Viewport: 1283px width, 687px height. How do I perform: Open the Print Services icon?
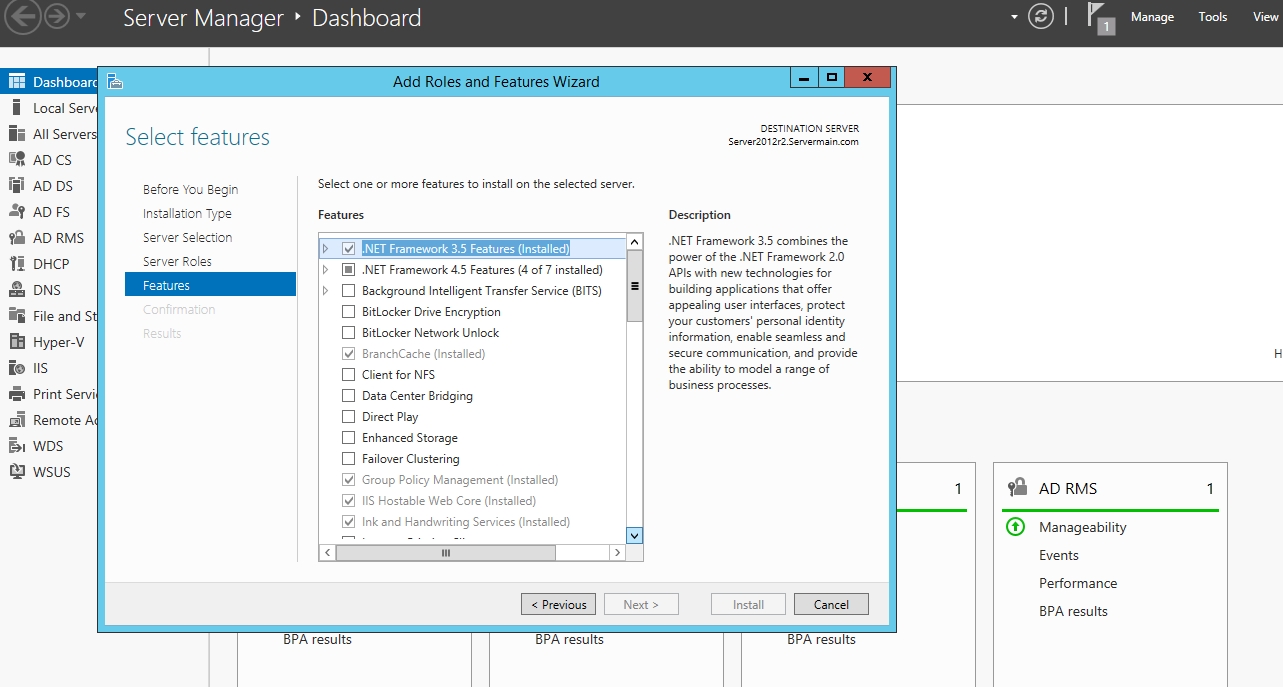(17, 394)
